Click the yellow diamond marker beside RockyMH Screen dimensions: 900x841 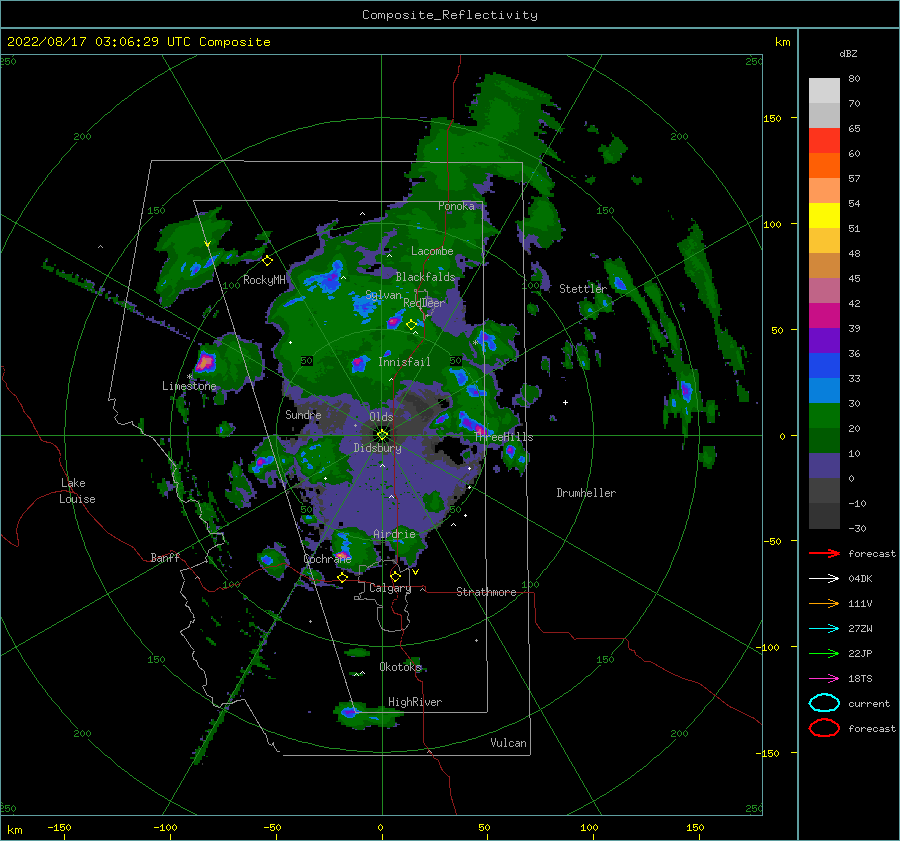(x=267, y=261)
